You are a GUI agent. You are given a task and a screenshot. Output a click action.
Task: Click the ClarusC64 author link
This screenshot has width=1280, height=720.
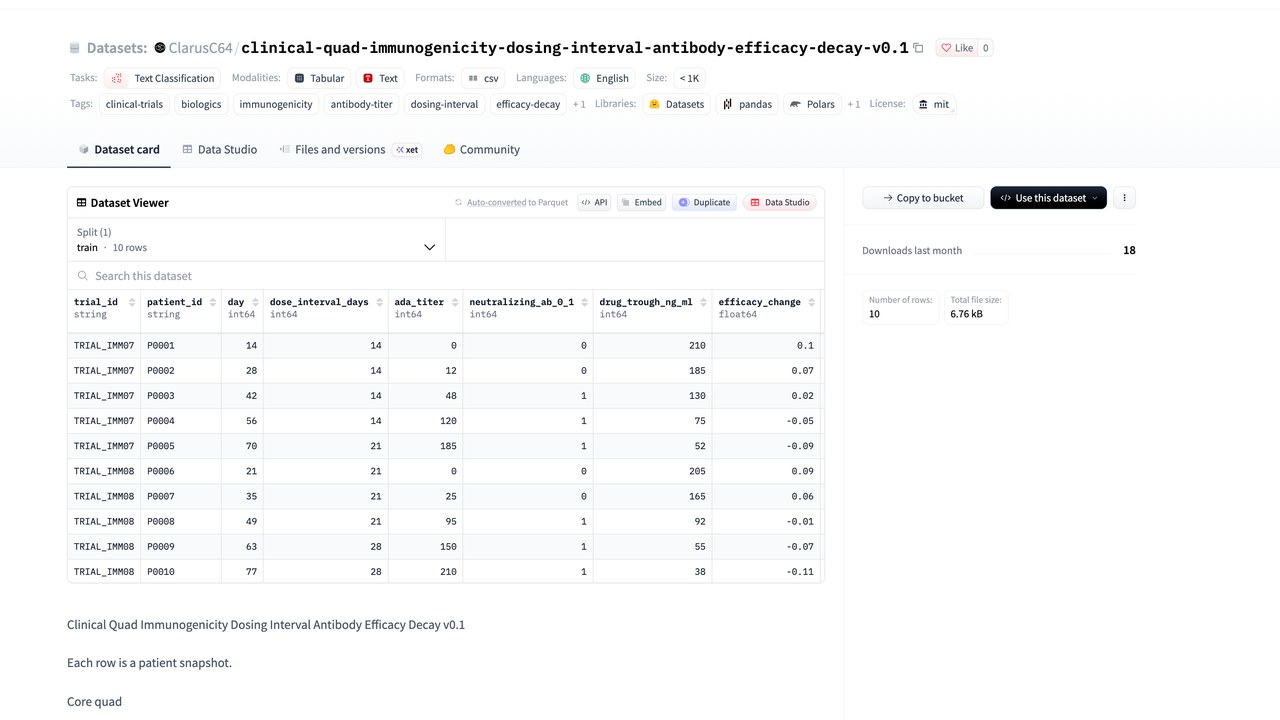pos(200,48)
